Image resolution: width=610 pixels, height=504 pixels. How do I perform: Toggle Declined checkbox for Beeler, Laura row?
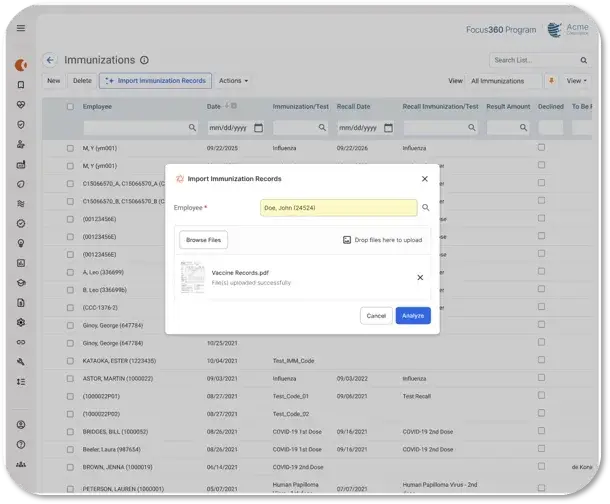point(541,448)
